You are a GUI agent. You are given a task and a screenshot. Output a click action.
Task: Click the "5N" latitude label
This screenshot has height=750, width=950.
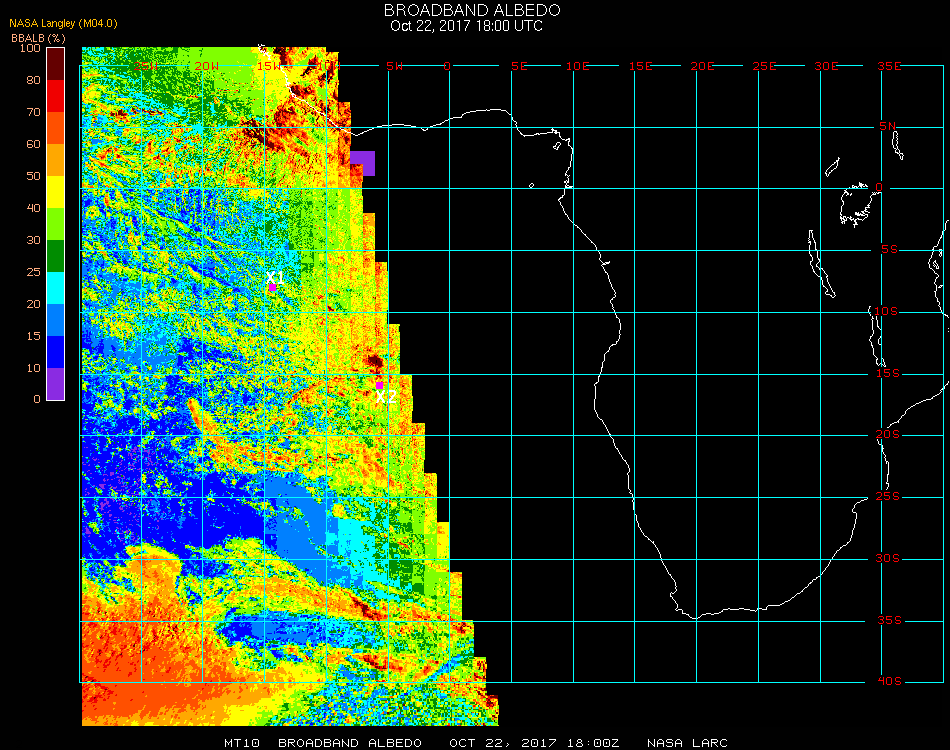point(888,126)
